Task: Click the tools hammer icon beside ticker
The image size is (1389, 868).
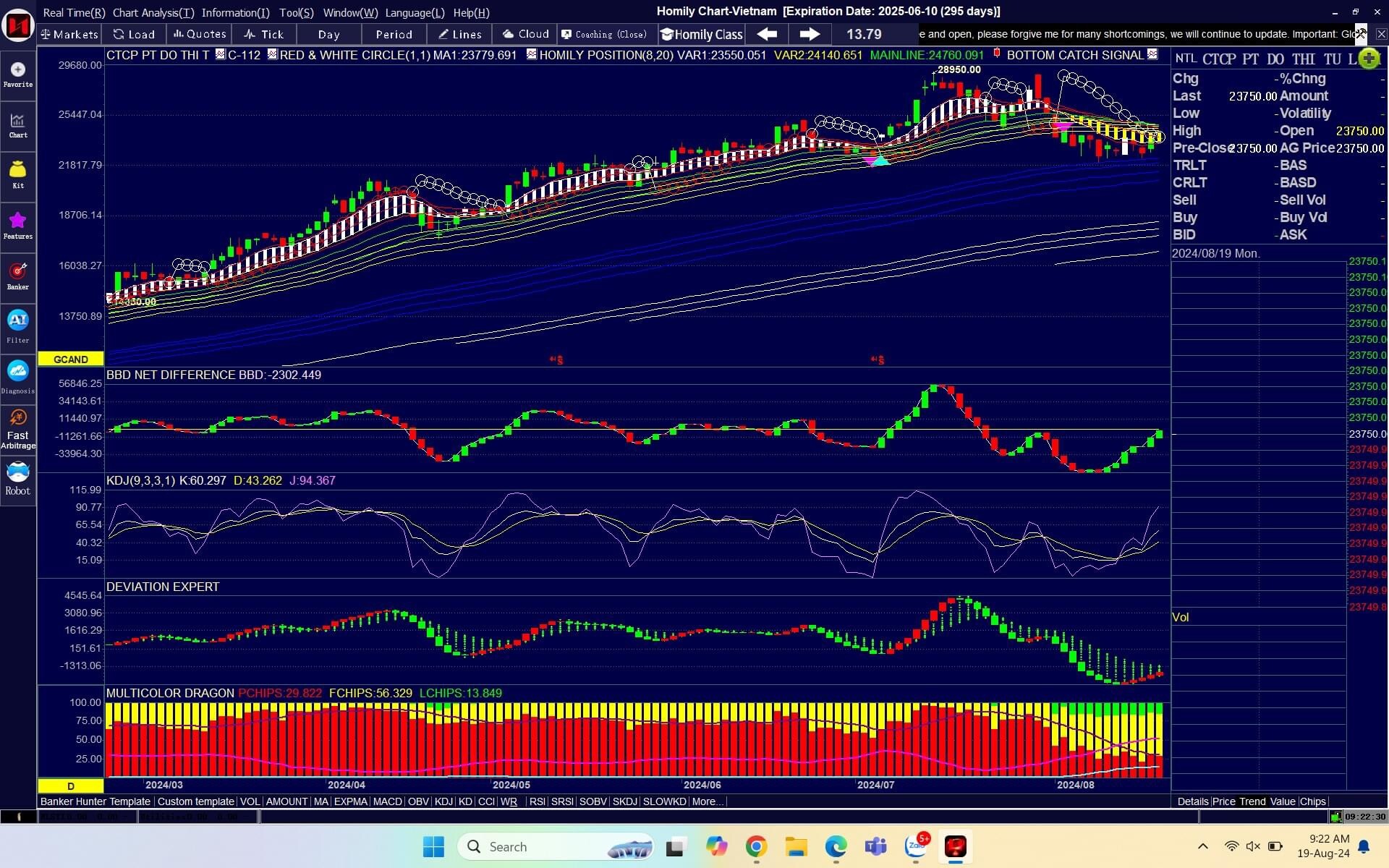Action: [1361, 33]
